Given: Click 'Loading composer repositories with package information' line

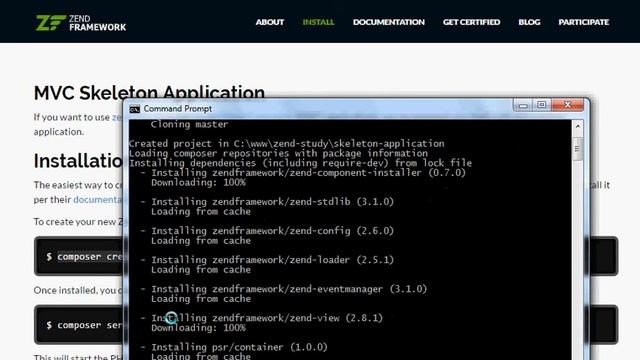Looking at the screenshot, I should pyautogui.click(x=278, y=153).
